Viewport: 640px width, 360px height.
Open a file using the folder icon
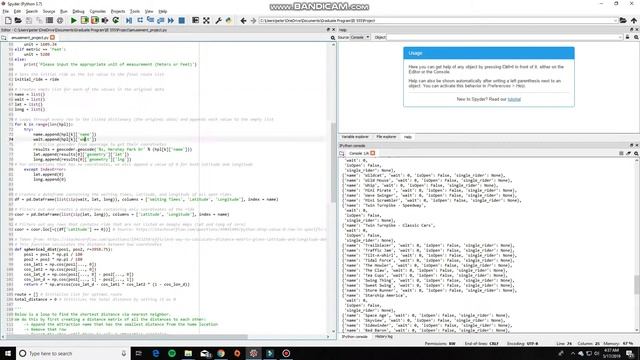tap(18, 20)
